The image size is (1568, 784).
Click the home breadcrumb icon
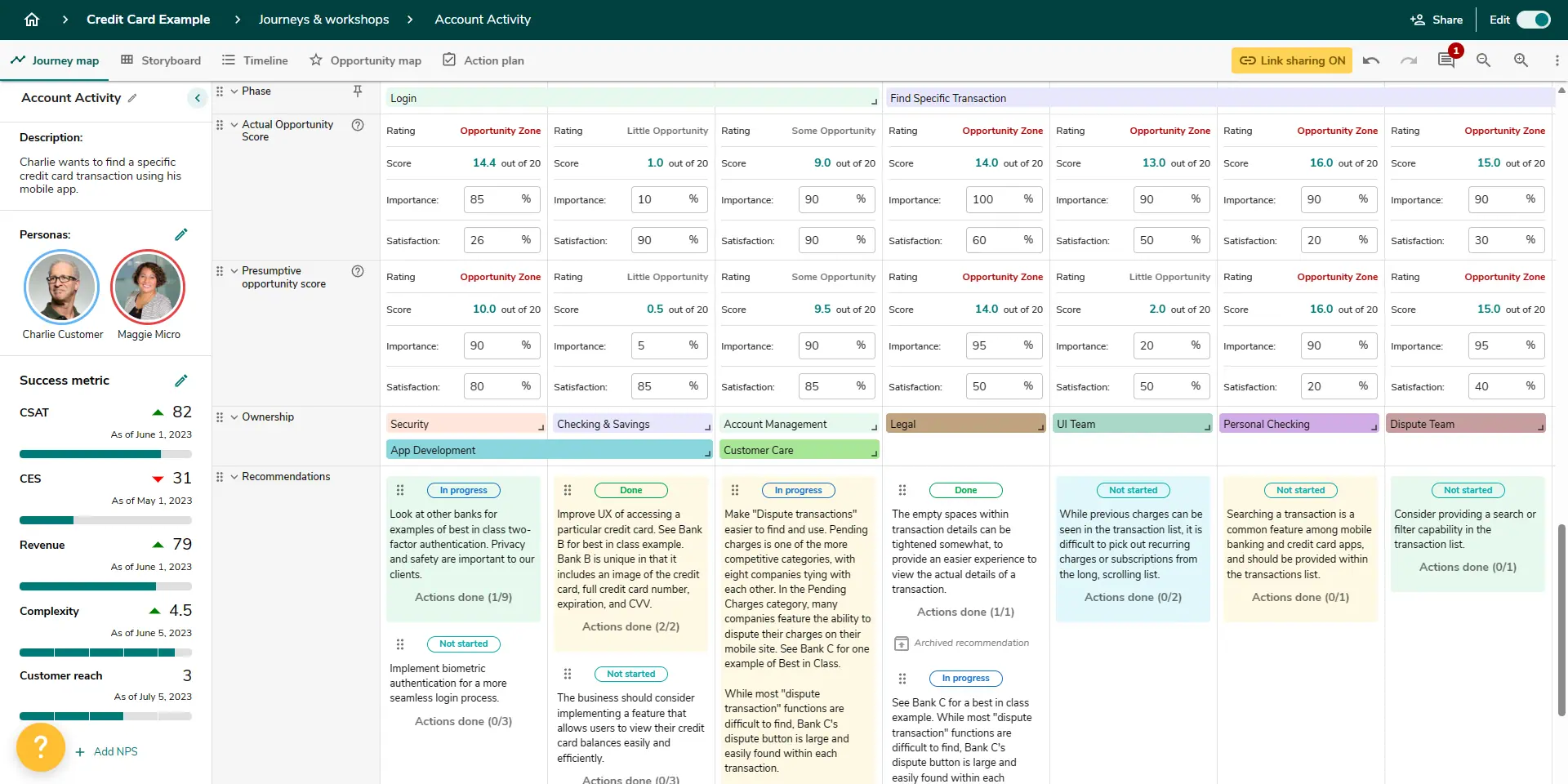tap(32, 19)
